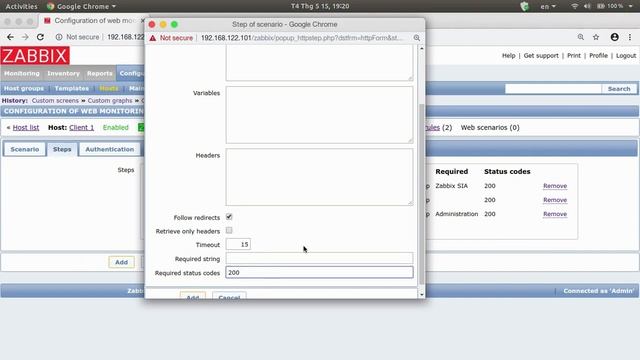640x360 pixels.
Task: Click the Not secure warning triangle in popup
Action: (153, 38)
